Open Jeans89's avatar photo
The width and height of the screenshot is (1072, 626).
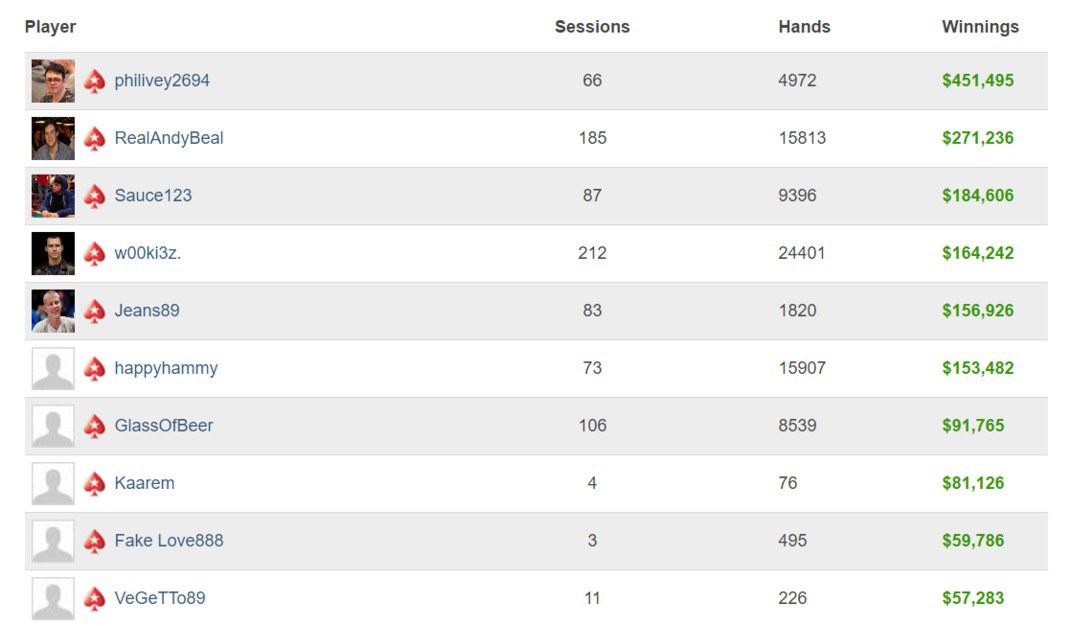tap(53, 311)
